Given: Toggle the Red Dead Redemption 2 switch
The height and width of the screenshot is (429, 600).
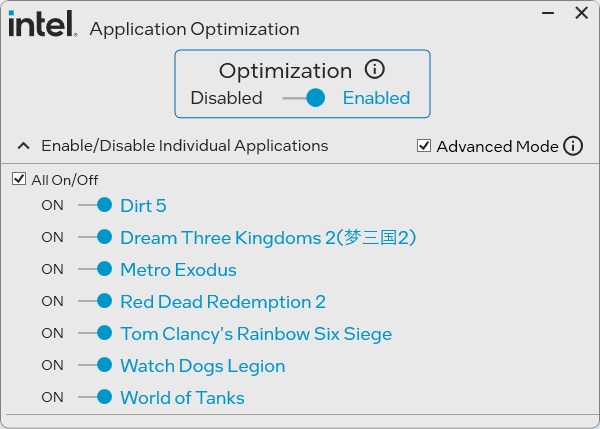Looking at the screenshot, I should (x=95, y=301).
